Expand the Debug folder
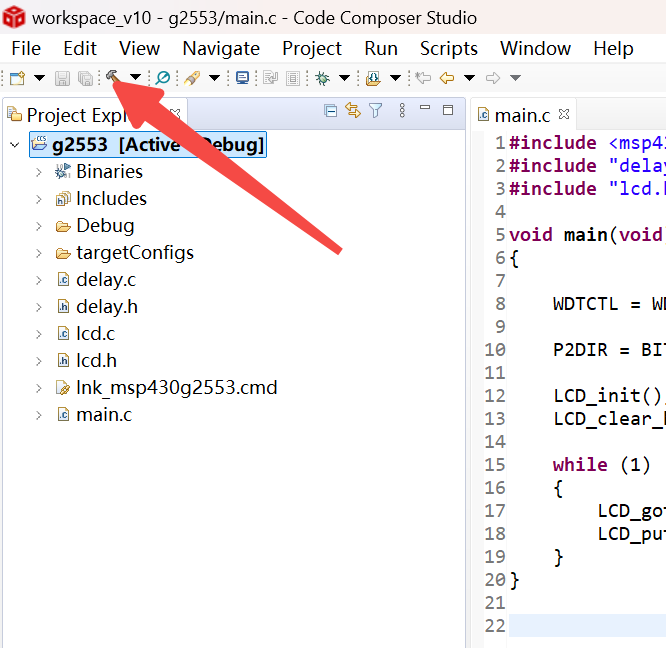This screenshot has width=666, height=648. (39, 226)
